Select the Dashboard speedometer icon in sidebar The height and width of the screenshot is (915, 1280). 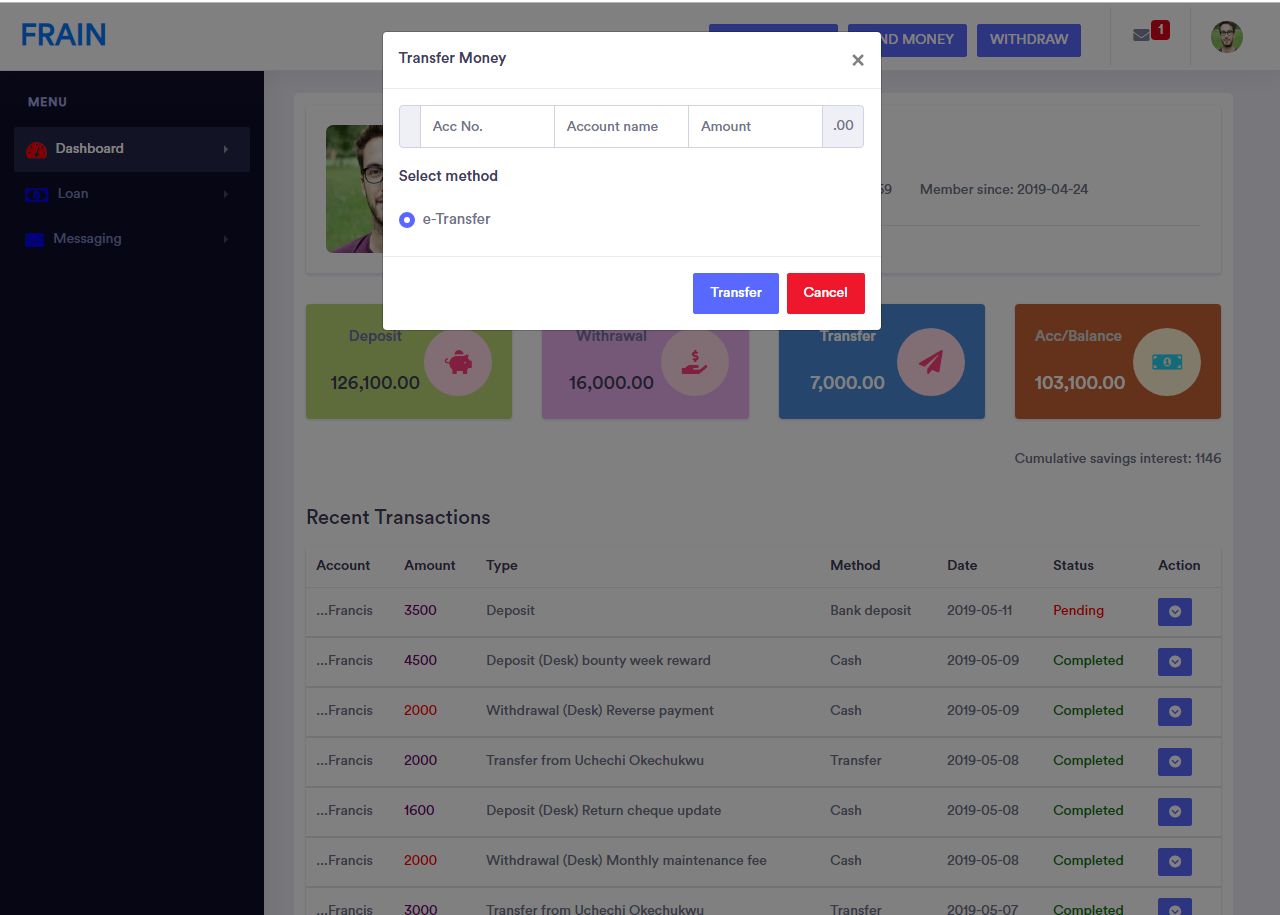[x=37, y=147]
